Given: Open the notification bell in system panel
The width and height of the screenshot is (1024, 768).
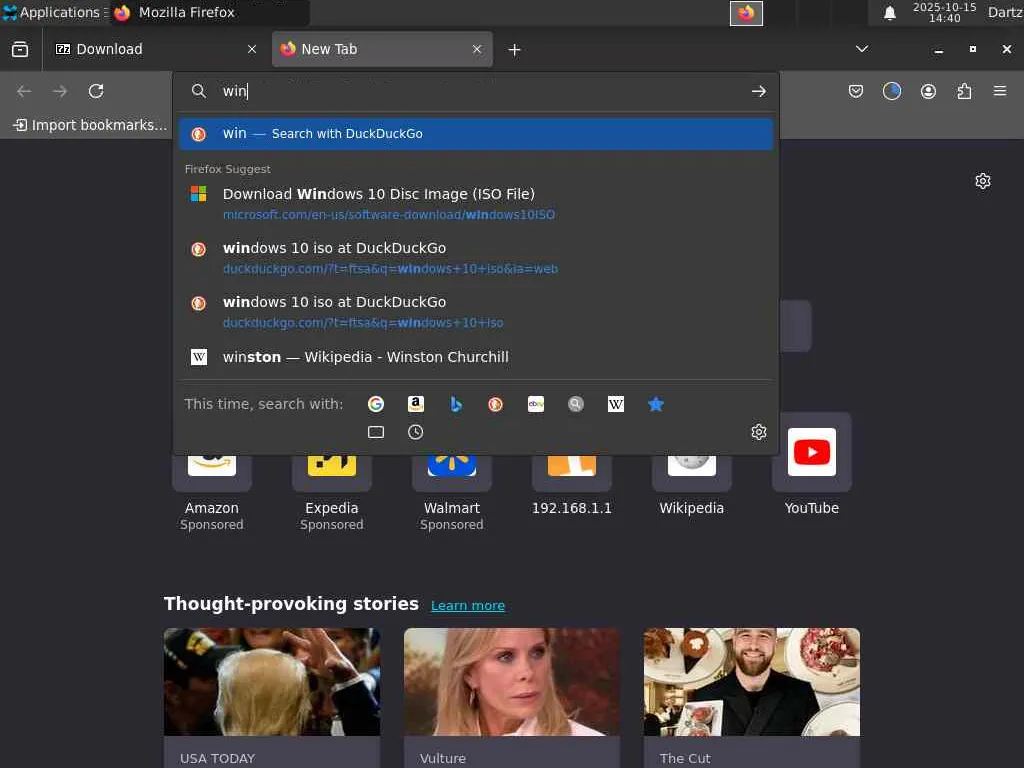Looking at the screenshot, I should coord(889,13).
